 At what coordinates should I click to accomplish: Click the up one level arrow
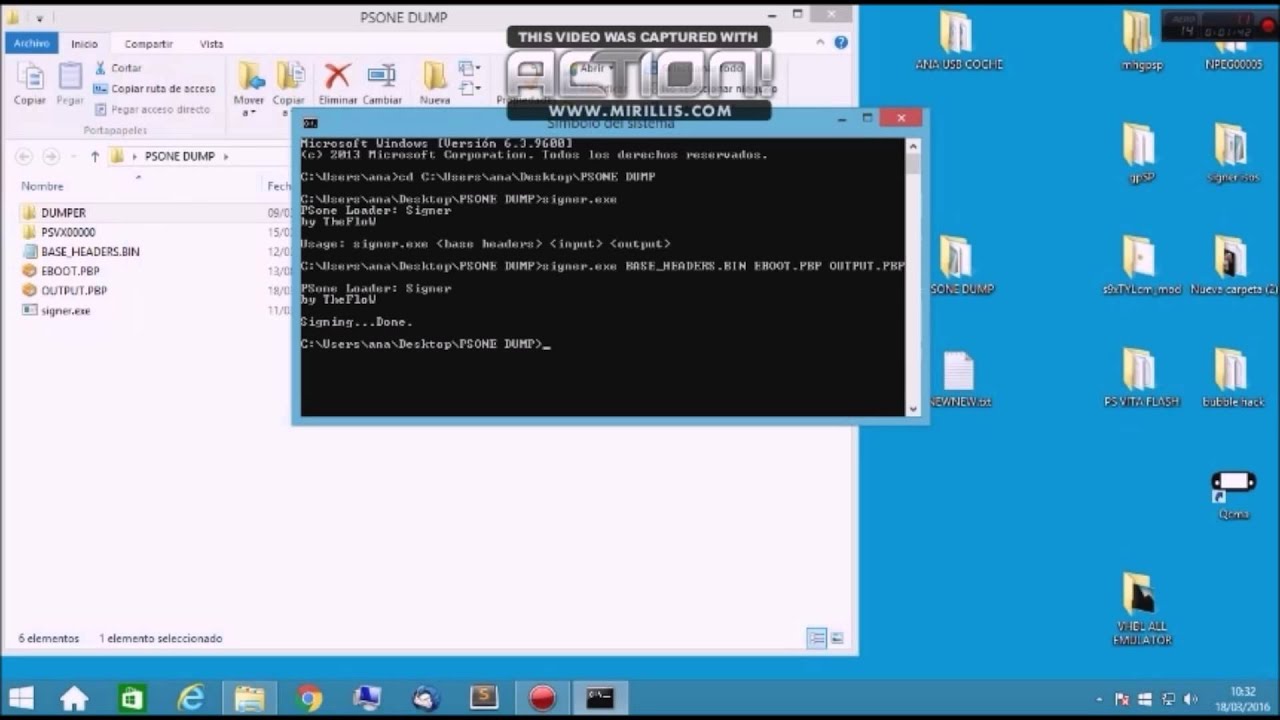(95, 156)
